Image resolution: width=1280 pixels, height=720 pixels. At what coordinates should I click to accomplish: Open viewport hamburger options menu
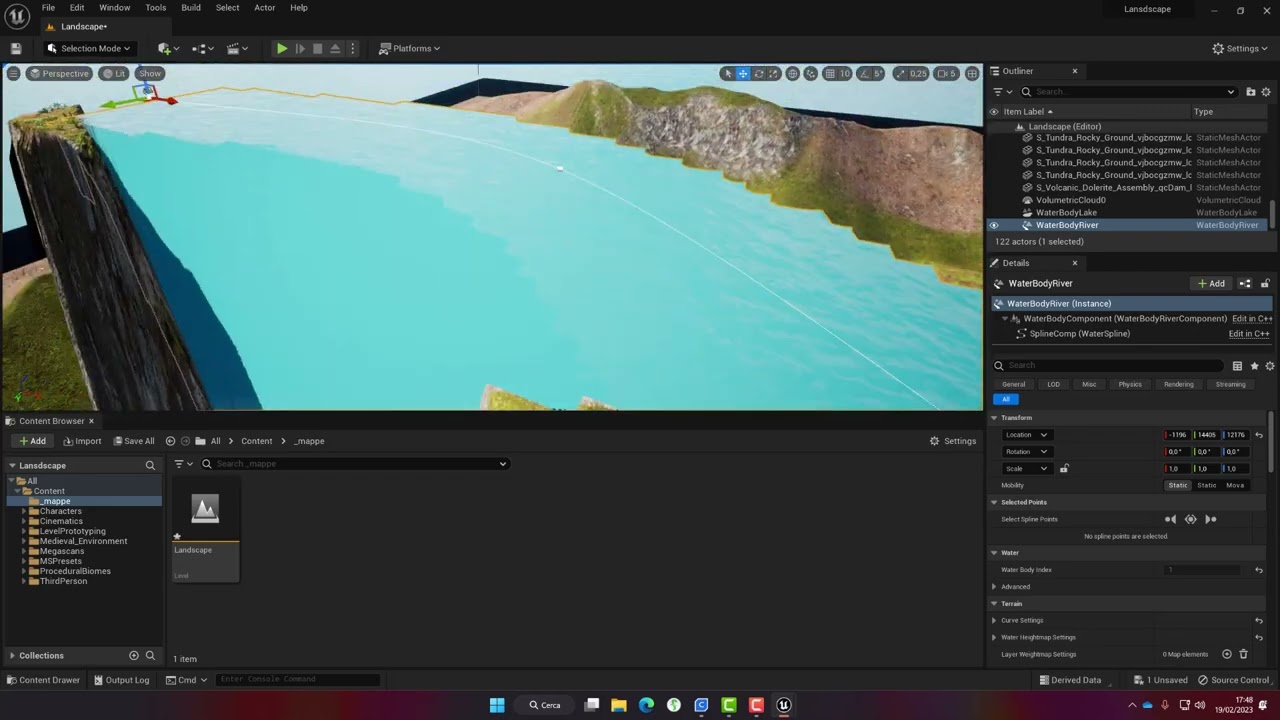click(13, 73)
